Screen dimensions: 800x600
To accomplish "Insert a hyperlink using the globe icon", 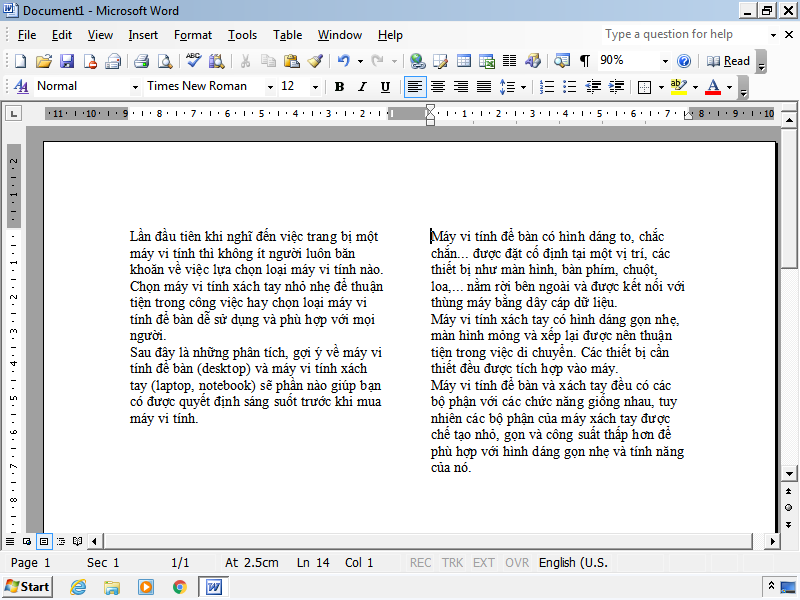I will tap(417, 61).
